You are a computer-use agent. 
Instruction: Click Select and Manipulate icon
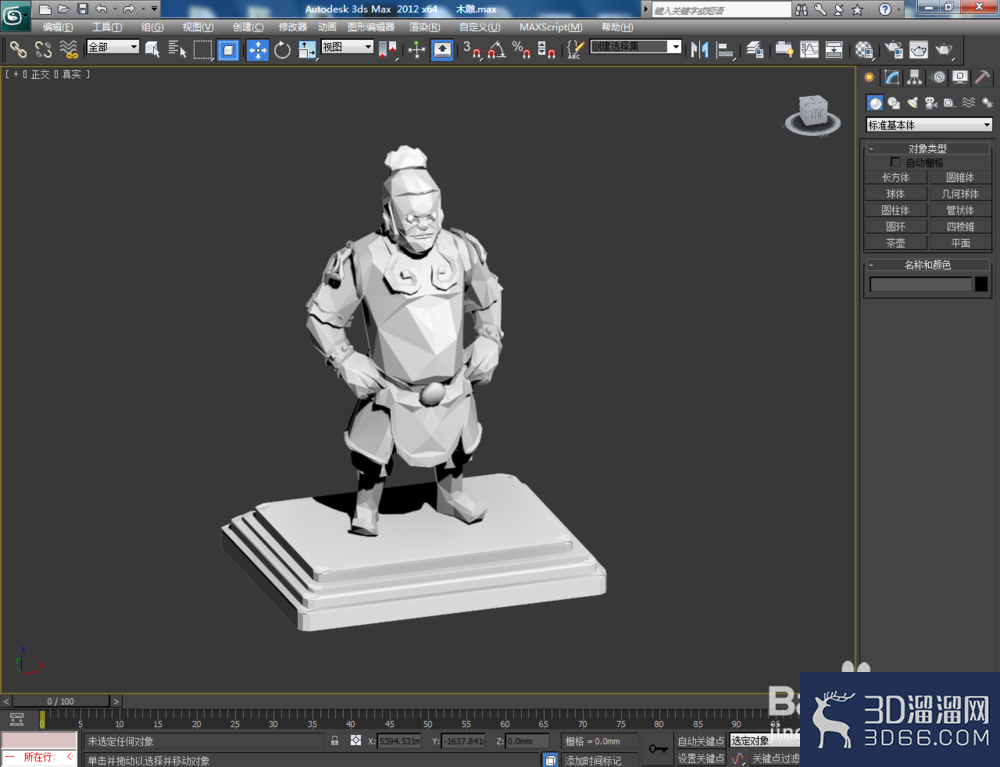click(416, 50)
